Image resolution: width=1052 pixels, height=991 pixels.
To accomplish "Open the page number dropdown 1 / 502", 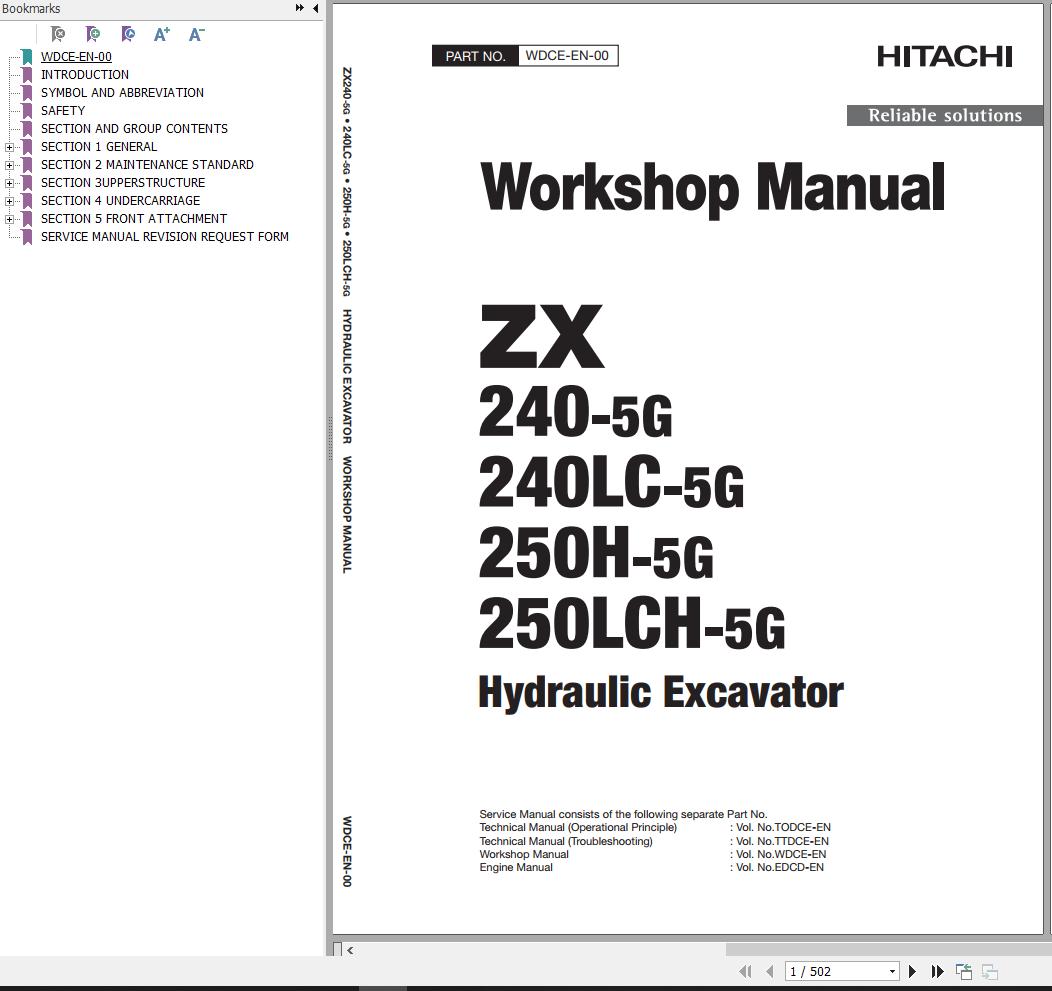I will 892,971.
